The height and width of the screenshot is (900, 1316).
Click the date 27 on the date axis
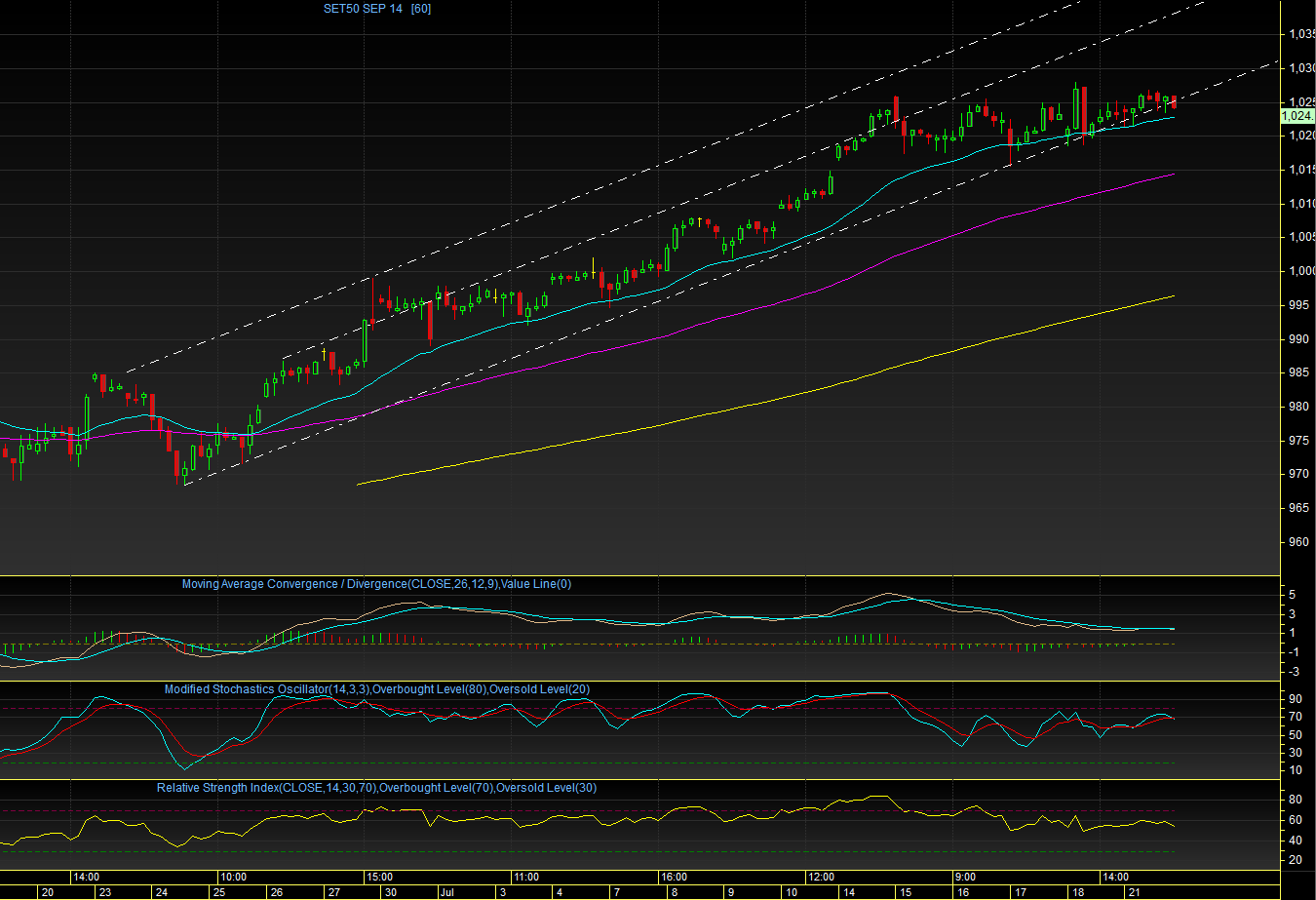click(x=334, y=892)
